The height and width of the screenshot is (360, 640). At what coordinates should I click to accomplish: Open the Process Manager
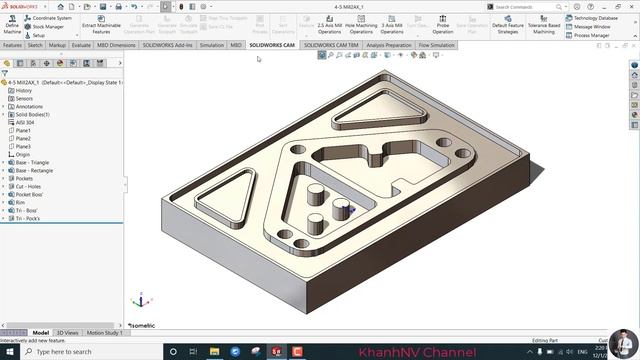click(x=587, y=35)
